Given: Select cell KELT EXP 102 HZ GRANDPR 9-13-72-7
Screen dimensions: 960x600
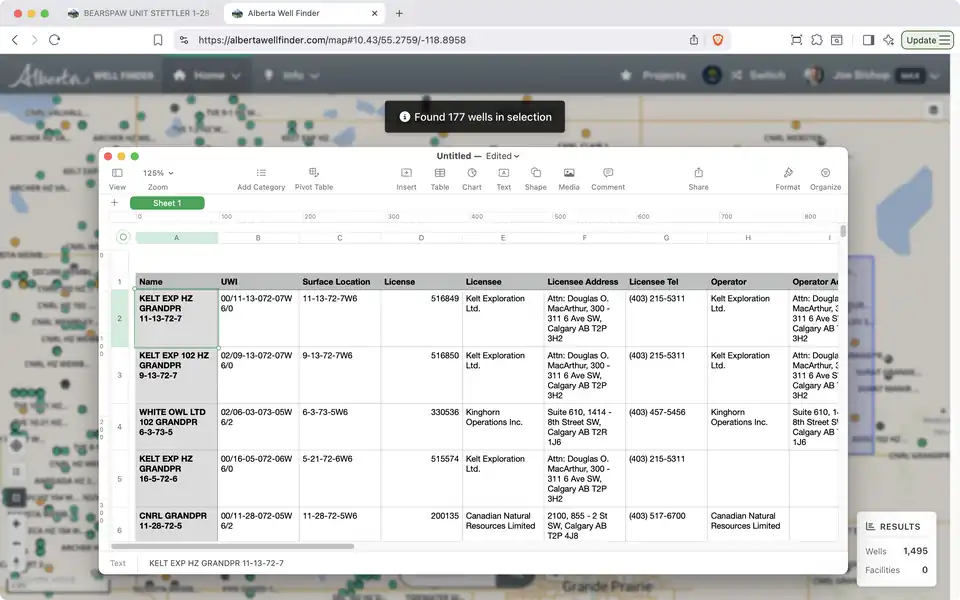Looking at the screenshot, I should point(176,375).
